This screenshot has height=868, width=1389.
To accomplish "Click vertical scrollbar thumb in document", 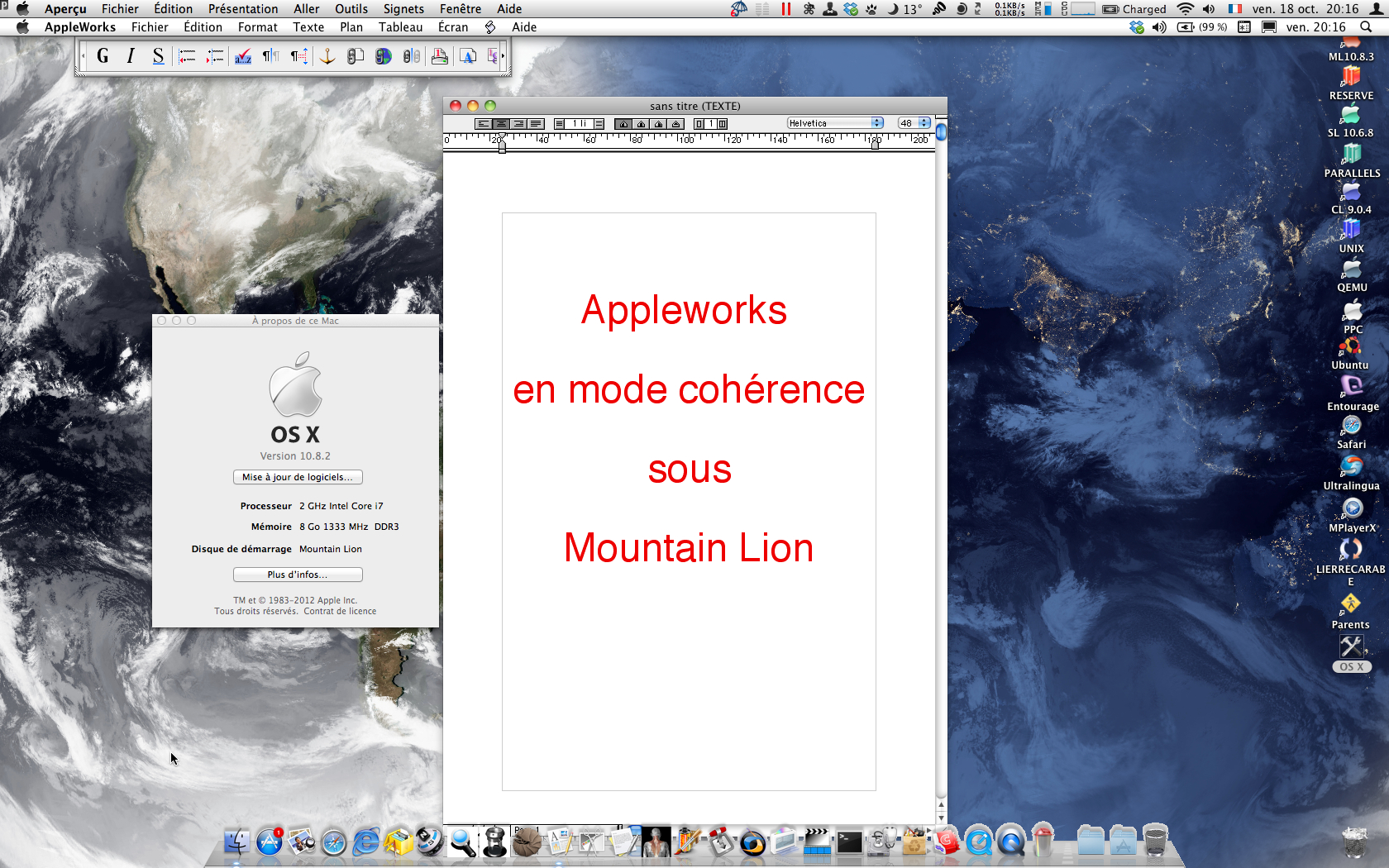I will coord(941,131).
